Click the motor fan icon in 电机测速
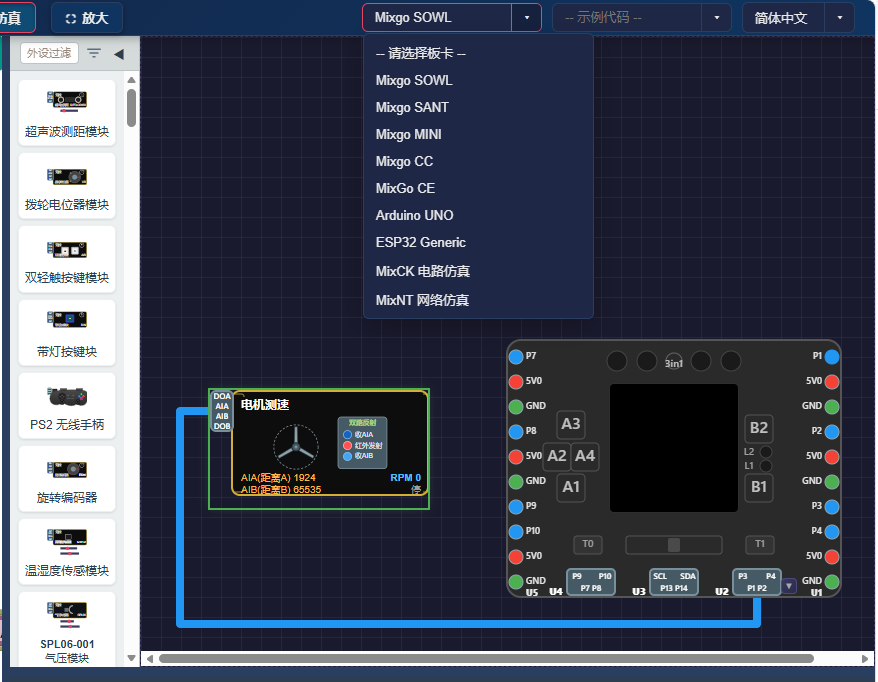Viewport: 878px width, 682px height. (296, 447)
